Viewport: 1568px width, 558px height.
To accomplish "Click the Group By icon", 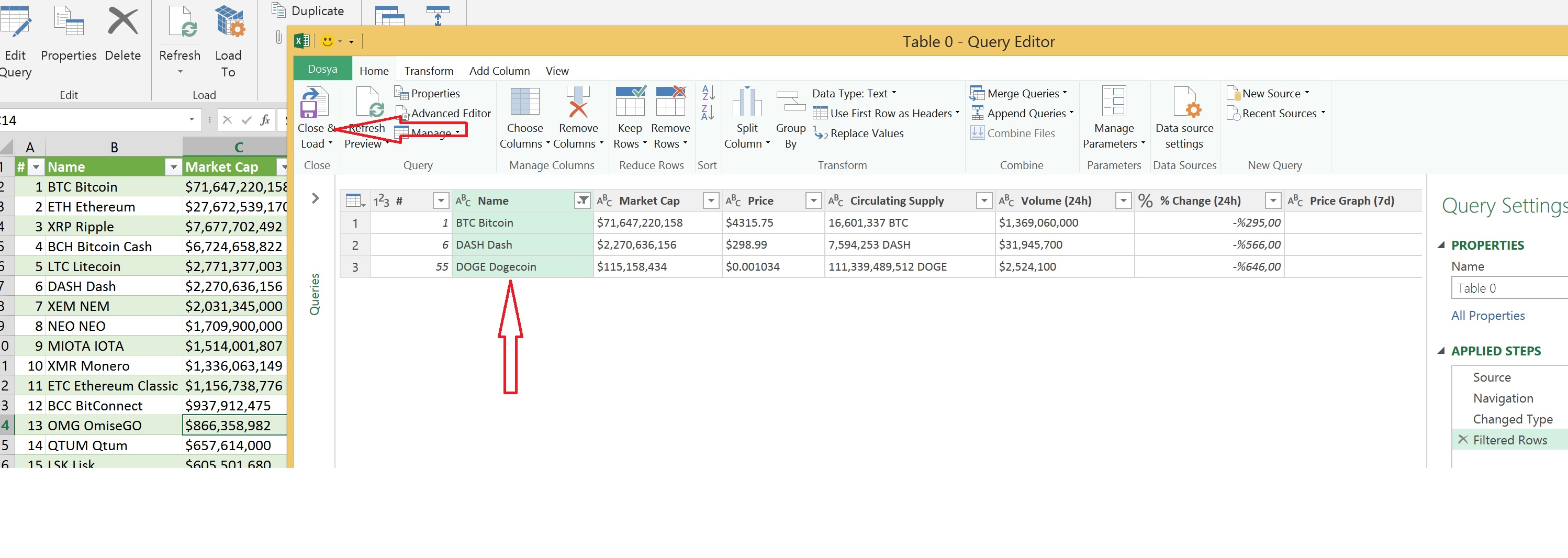I will (791, 102).
